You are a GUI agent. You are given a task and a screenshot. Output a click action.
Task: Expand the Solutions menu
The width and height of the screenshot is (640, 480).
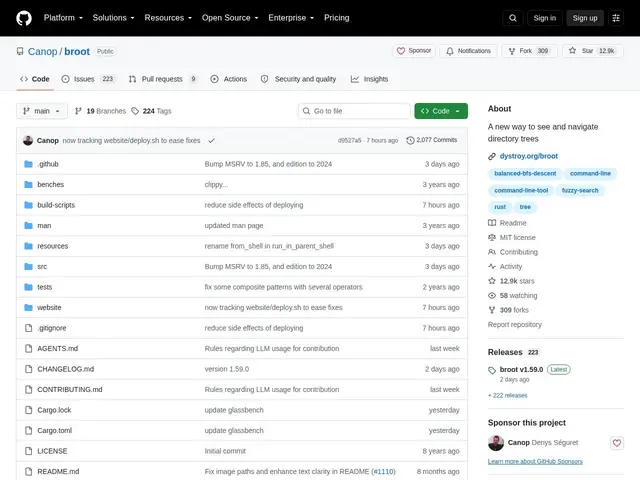(x=113, y=18)
